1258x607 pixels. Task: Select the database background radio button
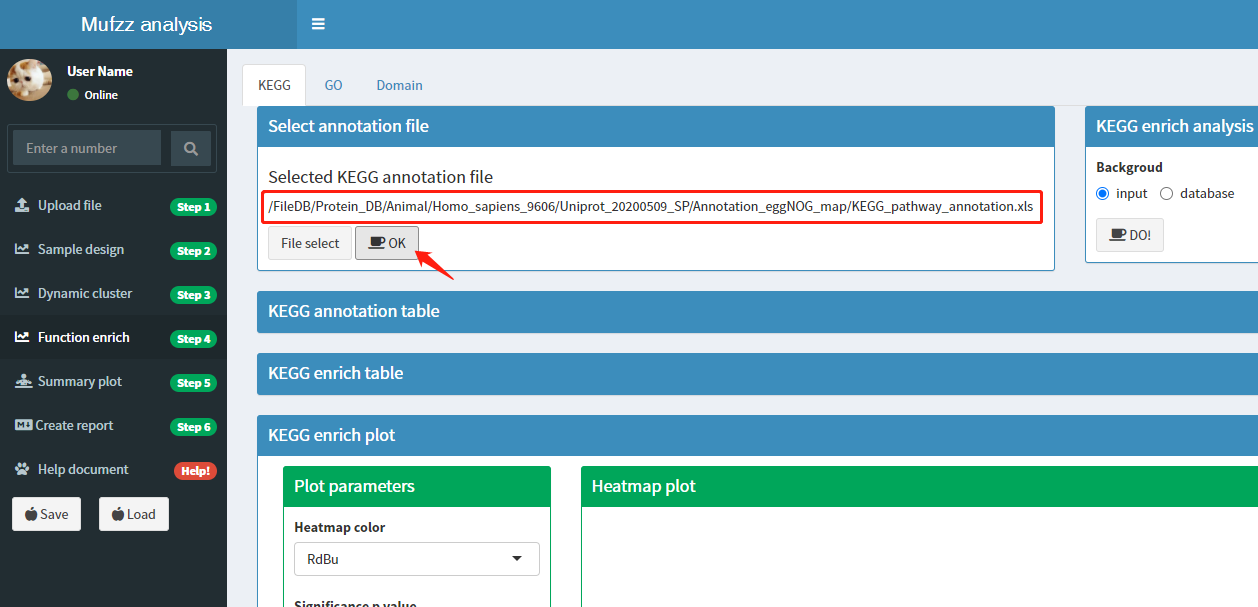1166,194
